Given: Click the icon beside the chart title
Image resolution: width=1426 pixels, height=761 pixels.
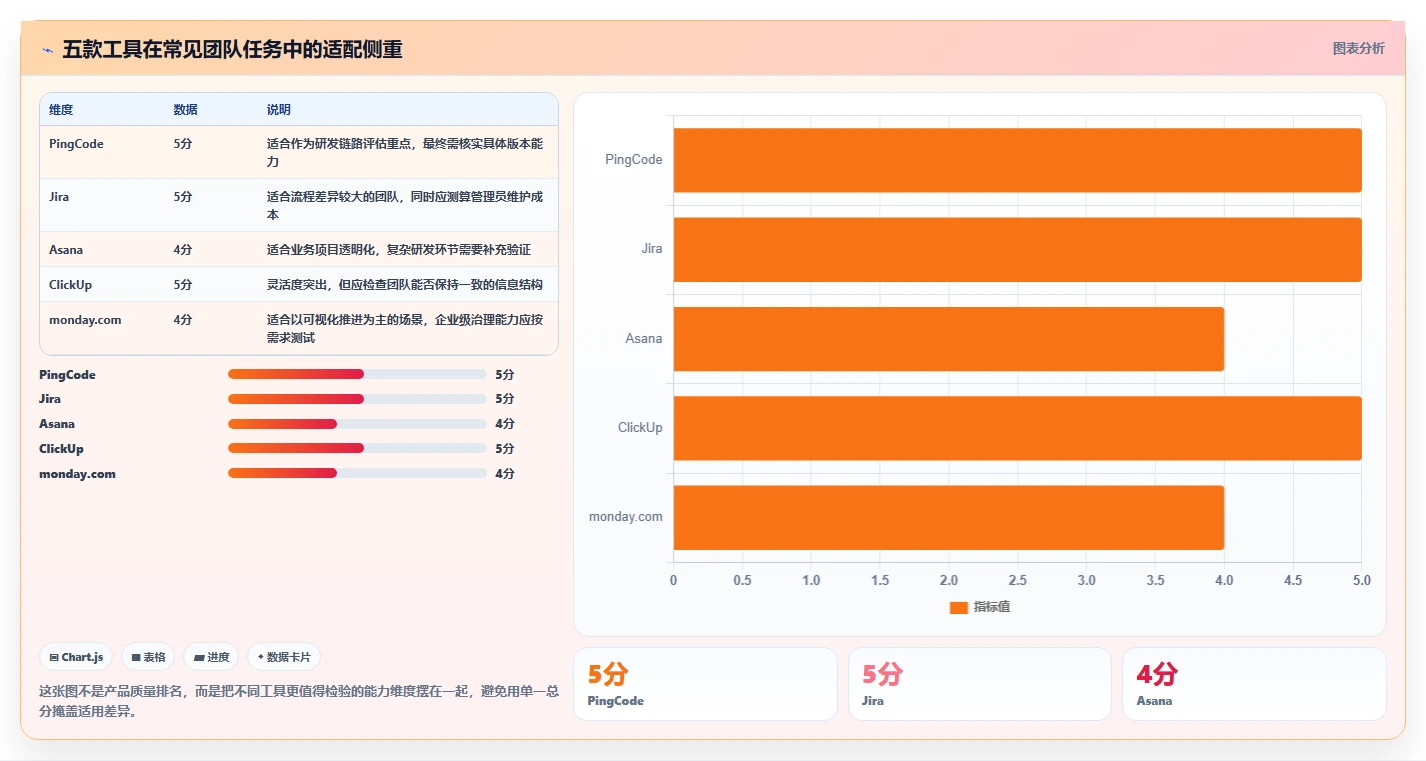Looking at the screenshot, I should point(48,50).
